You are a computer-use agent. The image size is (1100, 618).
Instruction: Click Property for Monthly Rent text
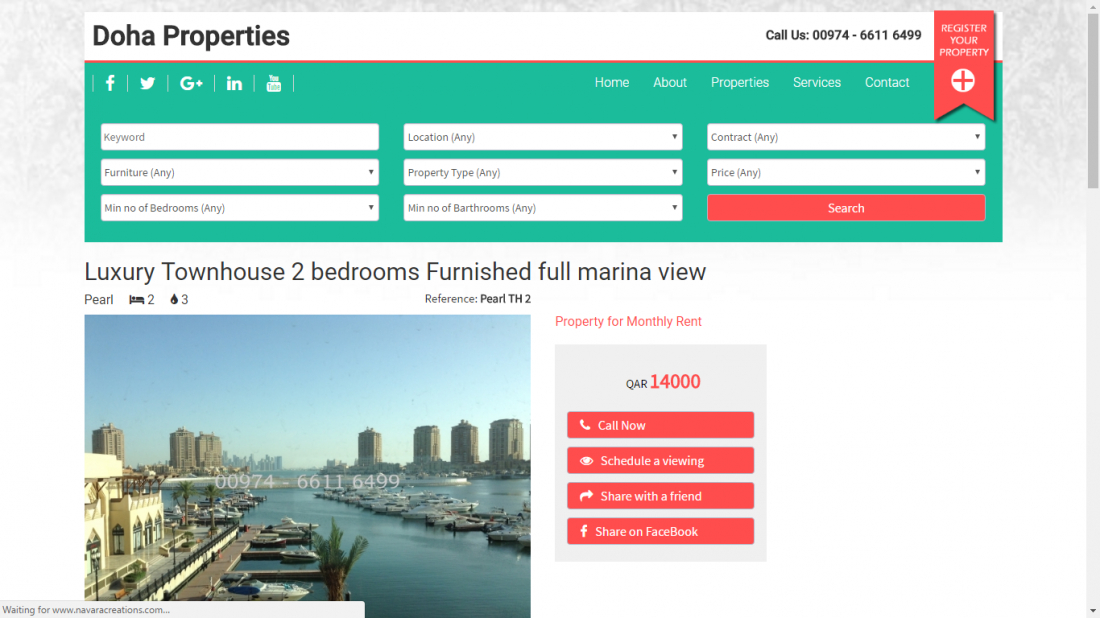click(628, 321)
